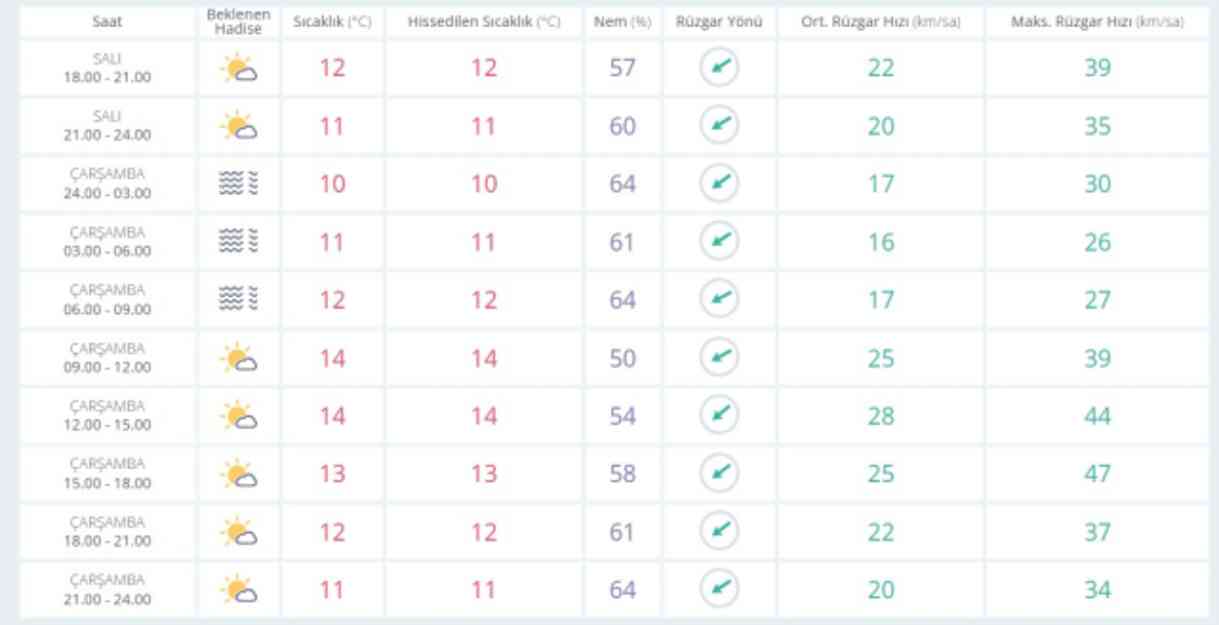Click fog icon for Çarşamba 03.00 - 06.00
This screenshot has height=625, width=1219.
tap(239, 242)
